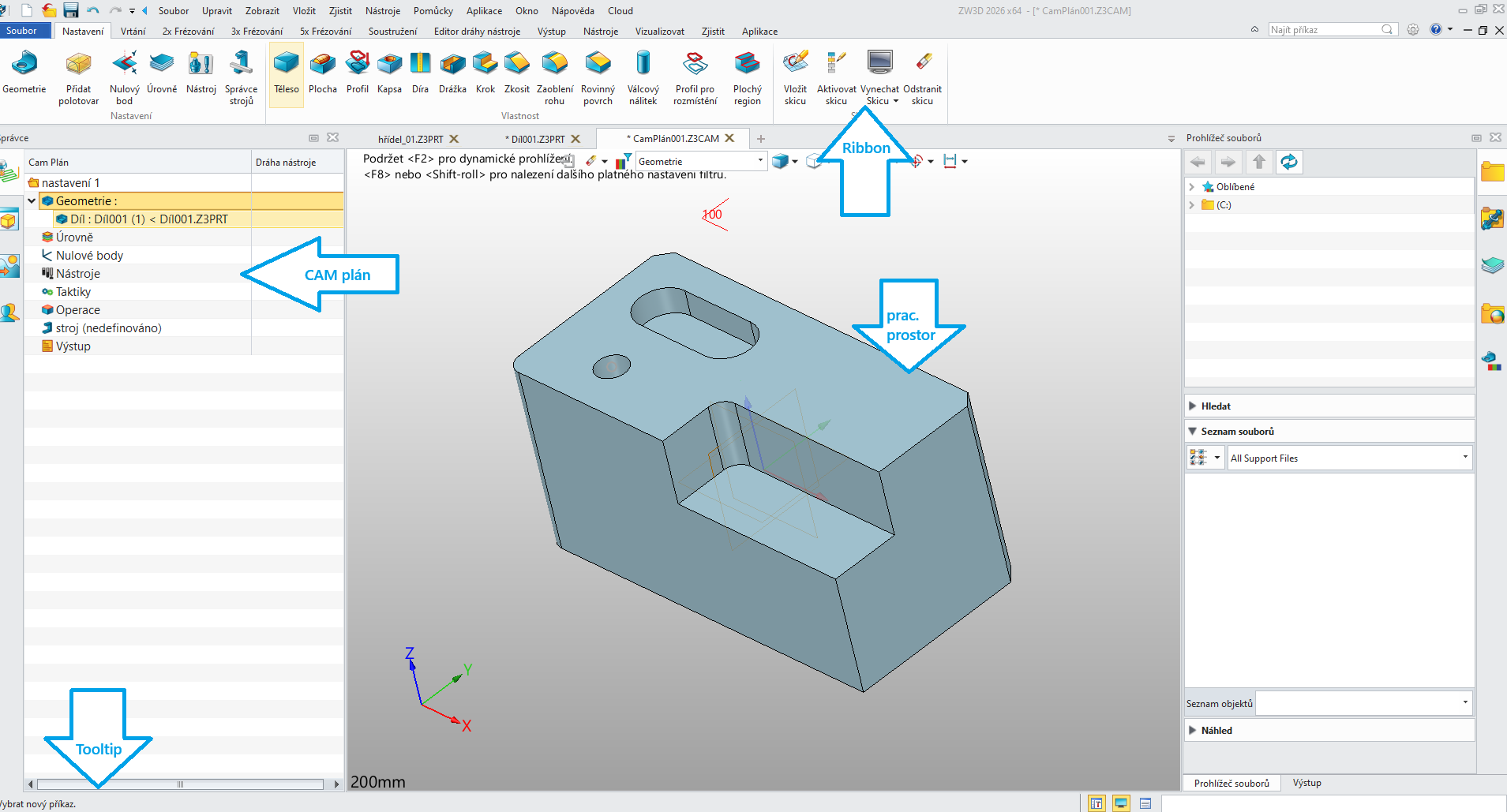The width and height of the screenshot is (1507, 812).
Task: Switch to the Výstup bottom tab
Action: 1306,783
